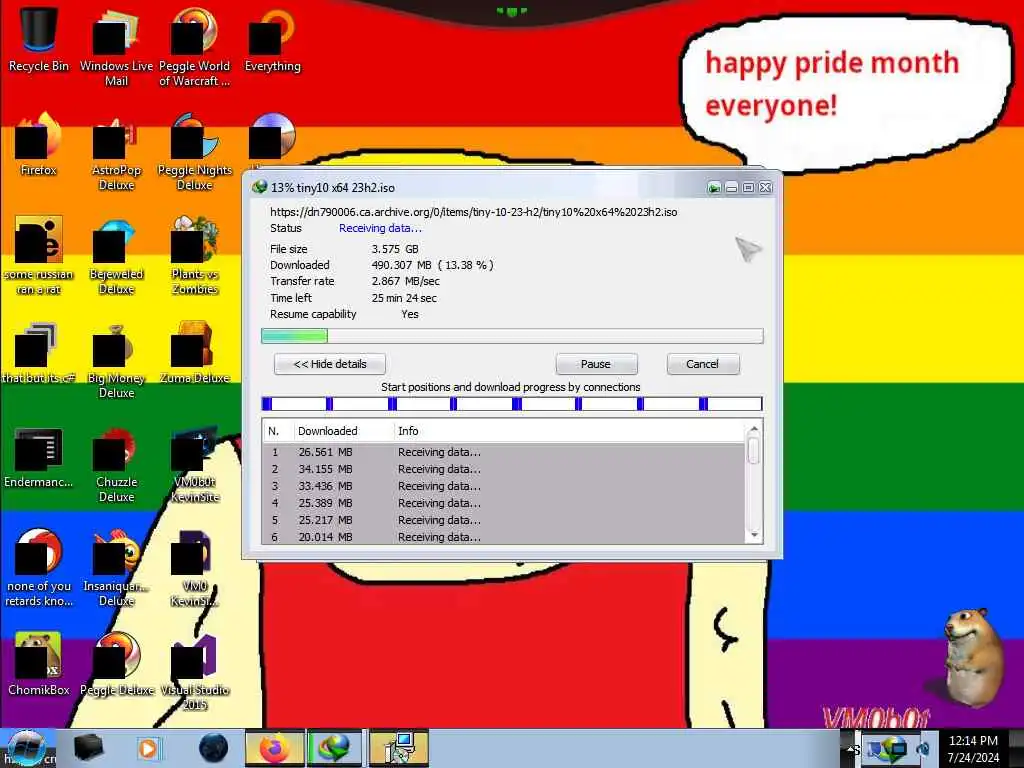Select the Zuma Deluxe desktop icon

coord(194,353)
